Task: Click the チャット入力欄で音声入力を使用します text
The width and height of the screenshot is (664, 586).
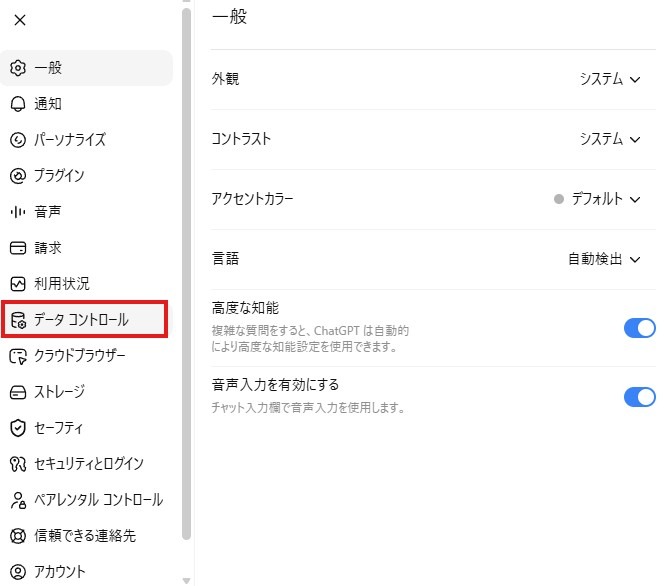Action: [x=308, y=408]
